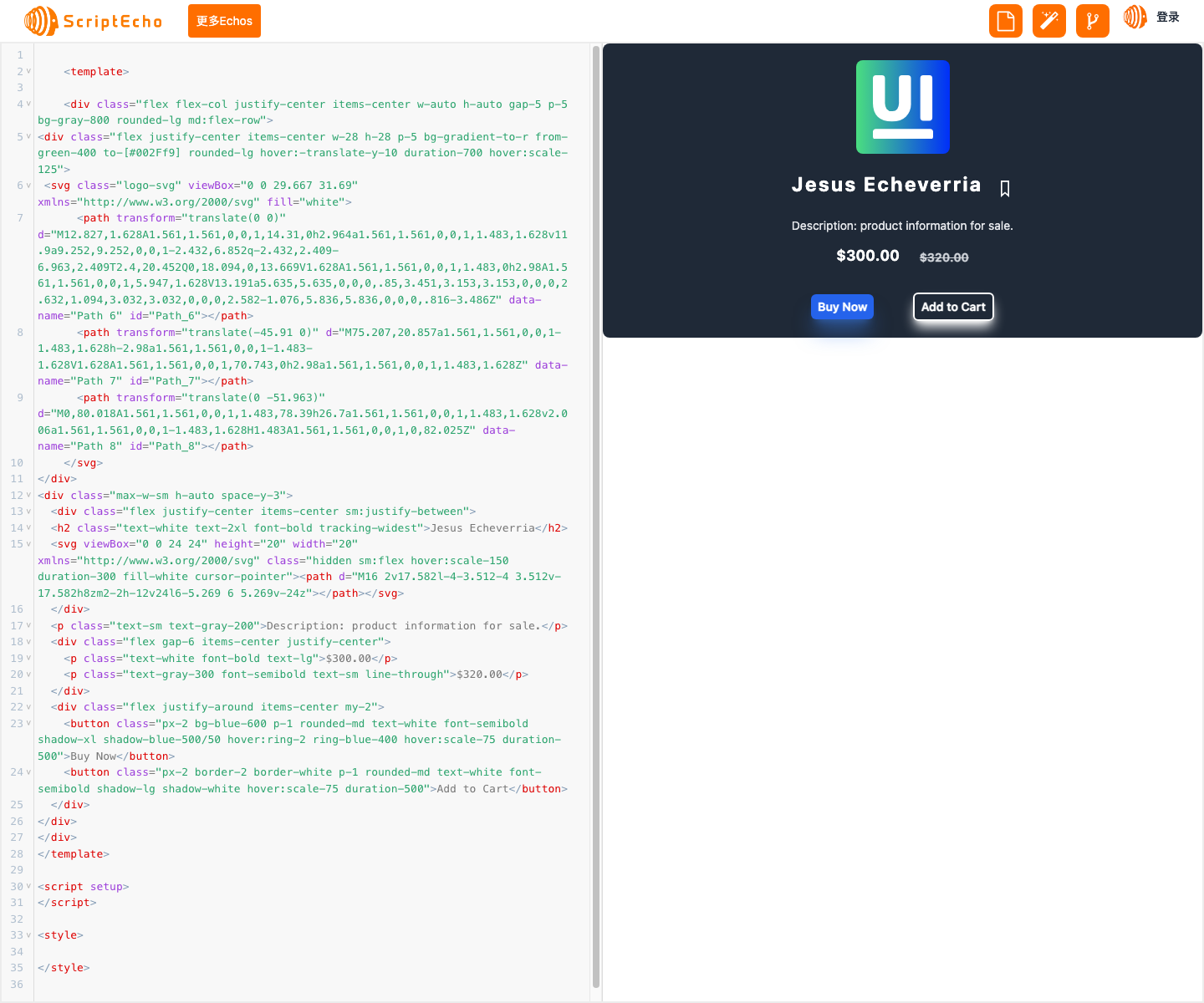Click the ScriptEcho logo
The height and width of the screenshot is (1003, 1204).
coord(94,21)
